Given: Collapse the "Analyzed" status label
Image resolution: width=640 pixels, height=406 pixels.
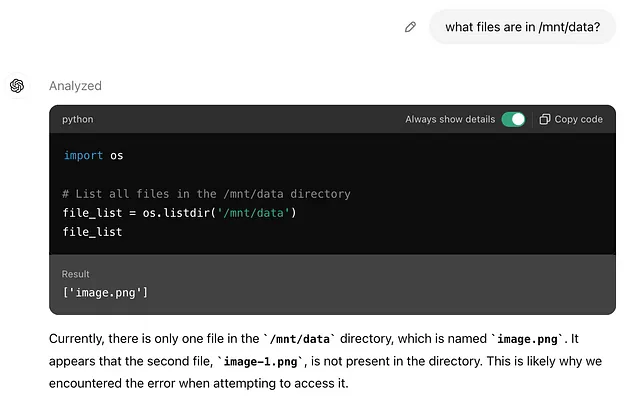Looking at the screenshot, I should (x=76, y=86).
